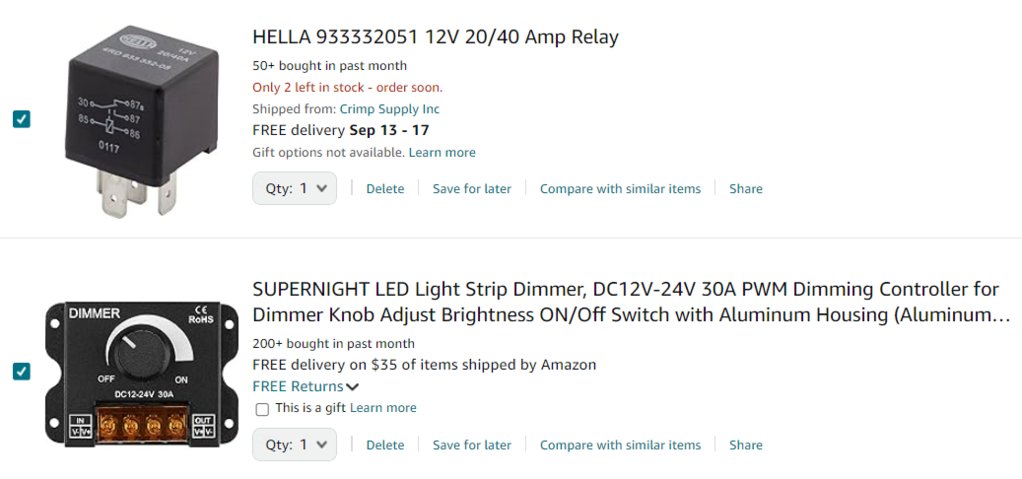Open Learn more about gift options unavailable
The width and height of the screenshot is (1022, 479).
(x=442, y=152)
